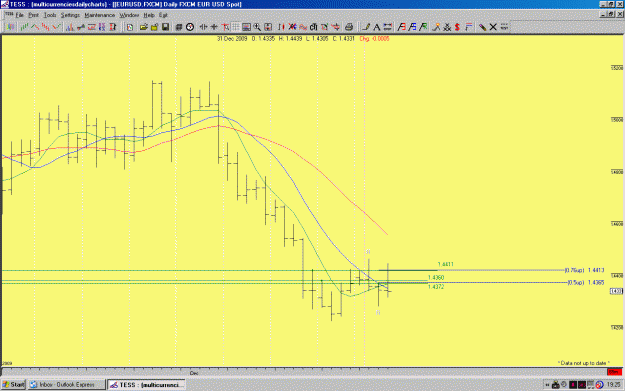Click the black X delete icon
625x391 pixels.
point(493,27)
